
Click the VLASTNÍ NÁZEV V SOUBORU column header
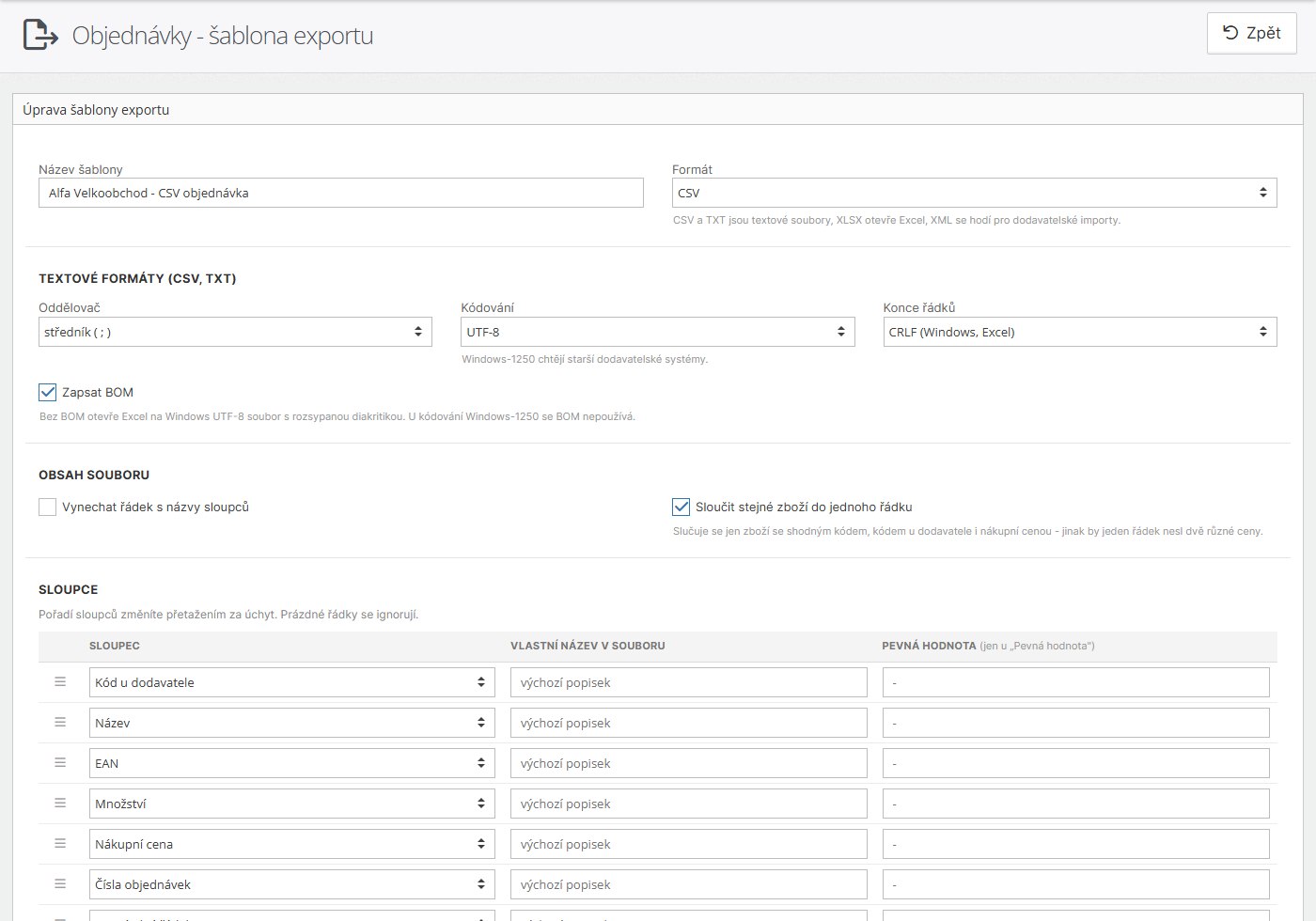587,646
